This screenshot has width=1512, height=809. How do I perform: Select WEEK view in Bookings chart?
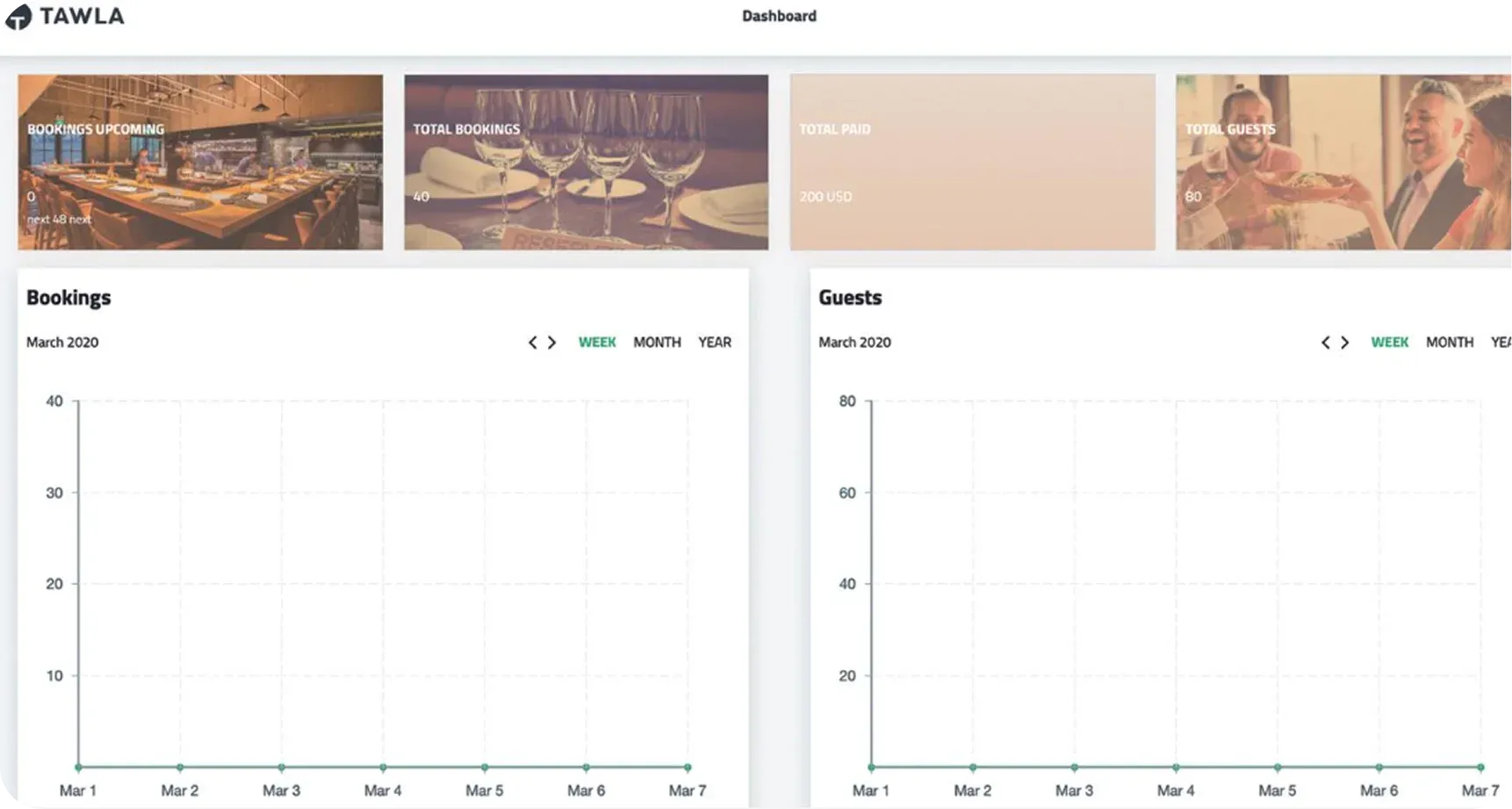pos(597,343)
